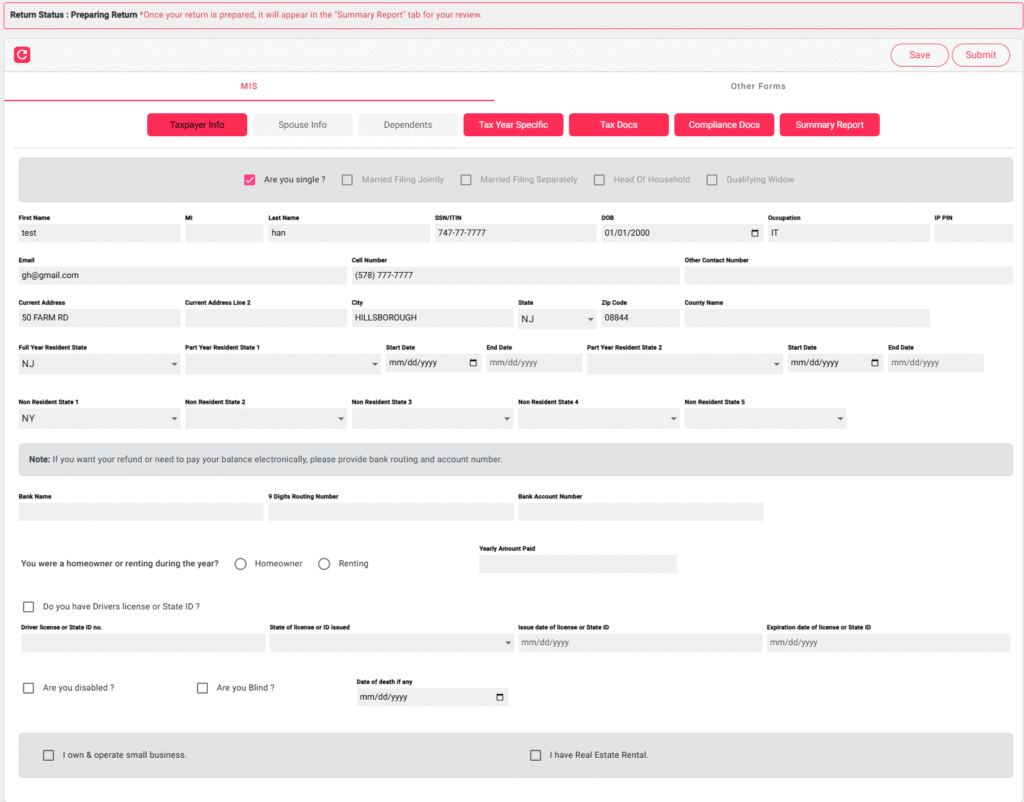This screenshot has width=1024, height=802.
Task: Check the 'Are you single ?' checkbox
Action: (x=250, y=180)
